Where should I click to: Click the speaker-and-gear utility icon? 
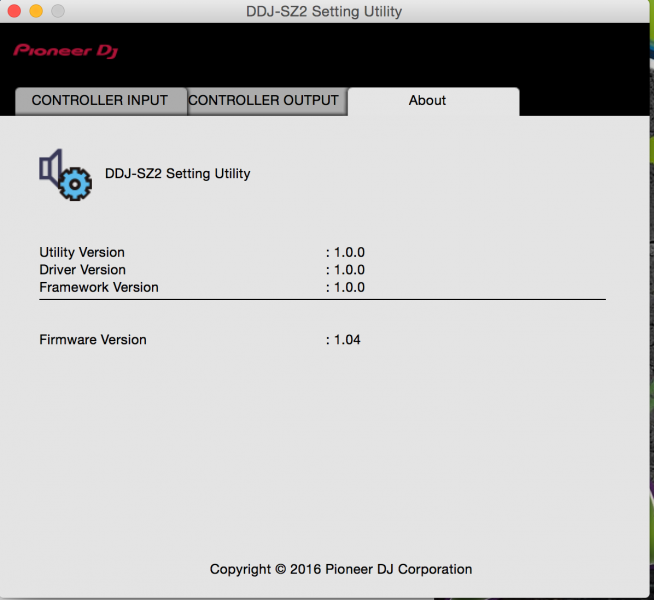point(65,175)
